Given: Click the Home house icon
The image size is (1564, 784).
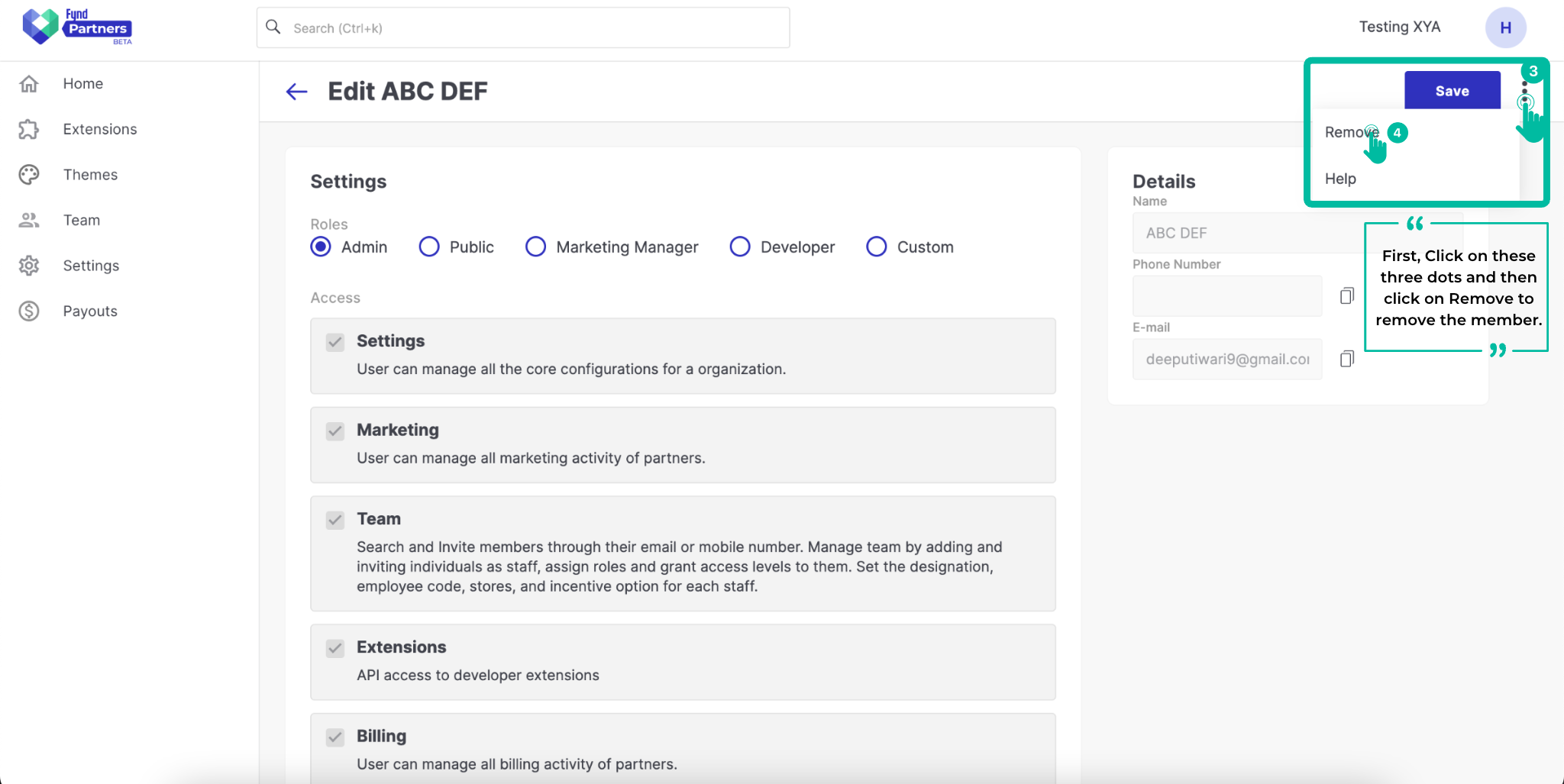Looking at the screenshot, I should [29, 83].
